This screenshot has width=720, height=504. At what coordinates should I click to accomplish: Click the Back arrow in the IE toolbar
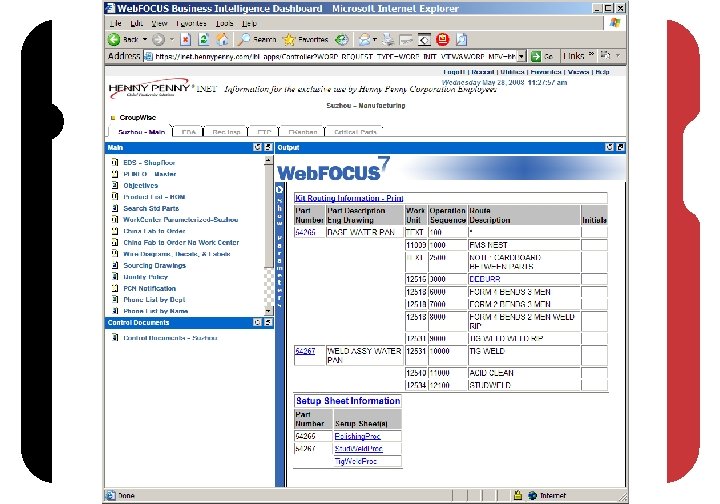point(114,39)
